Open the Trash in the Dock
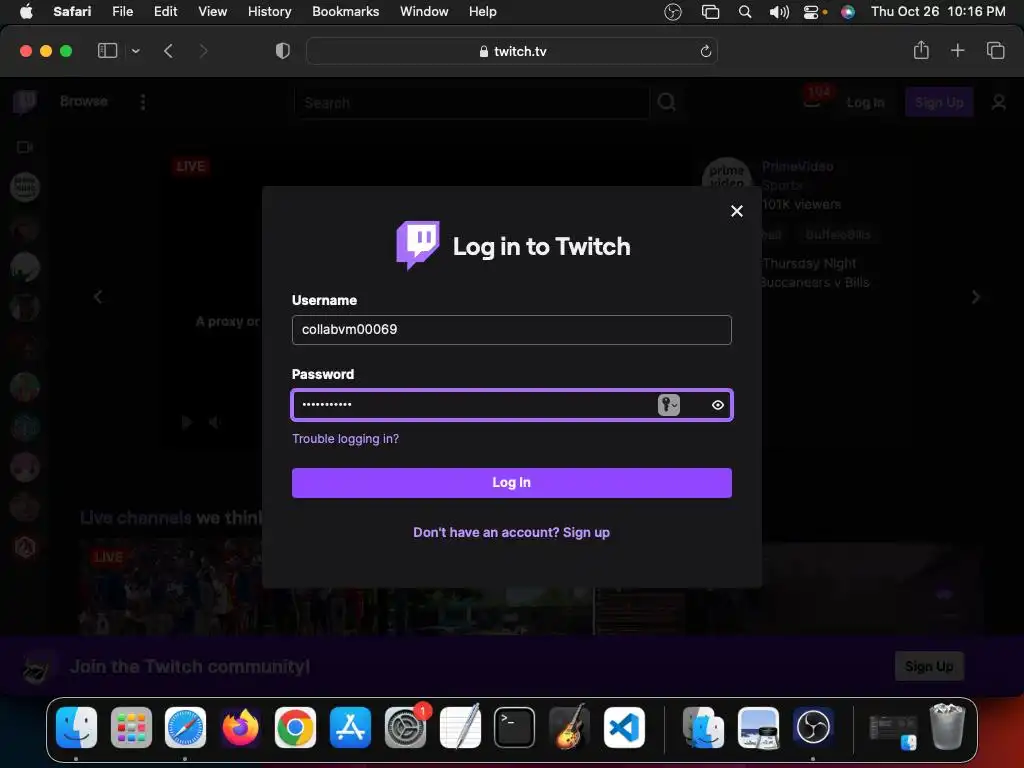 click(947, 726)
